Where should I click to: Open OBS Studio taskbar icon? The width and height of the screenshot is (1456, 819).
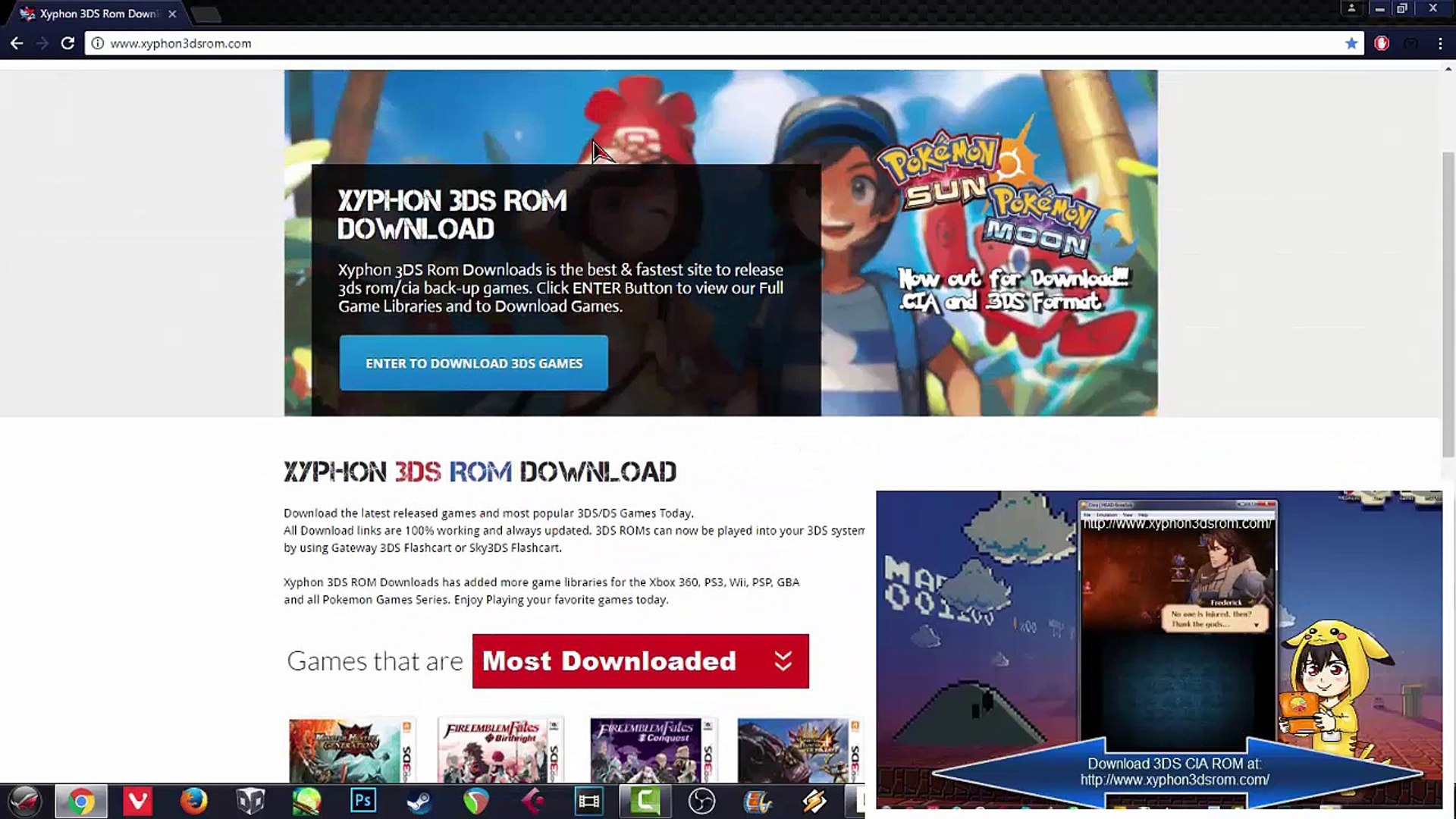701,801
